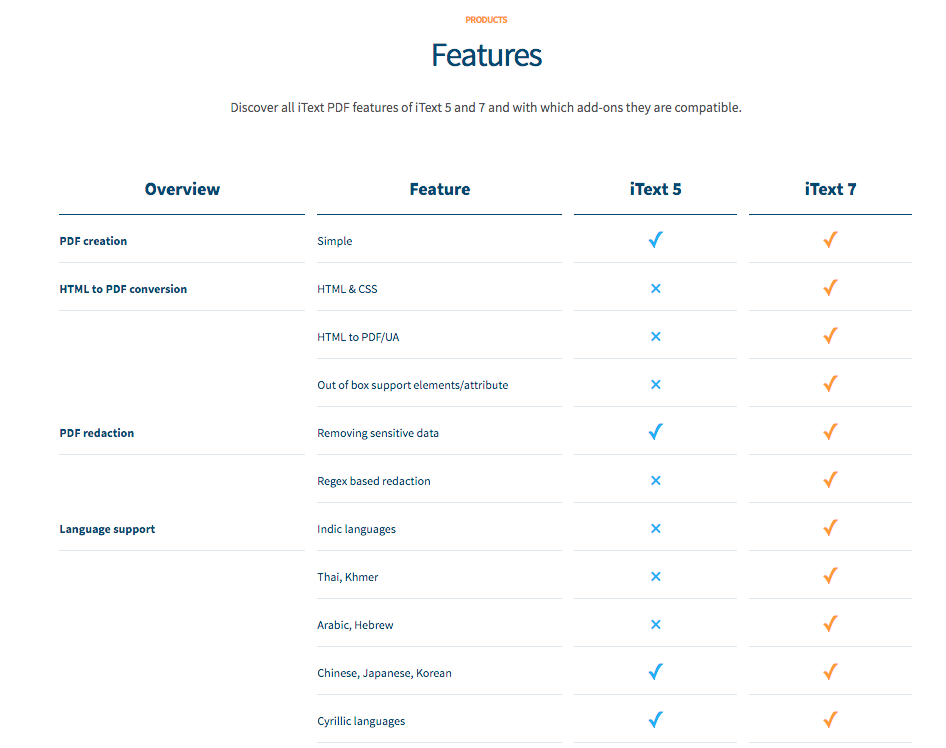Click iText 7 orange checkmark for HTML & CSS
Viewport: 946px width, 748px height.
tap(830, 288)
